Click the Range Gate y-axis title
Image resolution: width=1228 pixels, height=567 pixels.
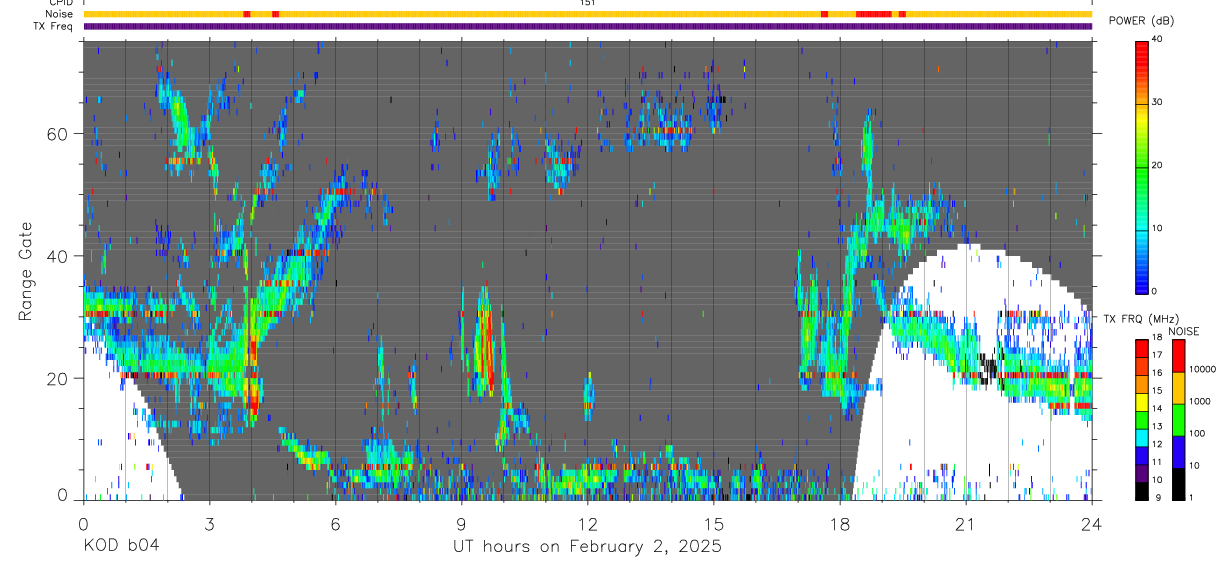click(x=25, y=270)
